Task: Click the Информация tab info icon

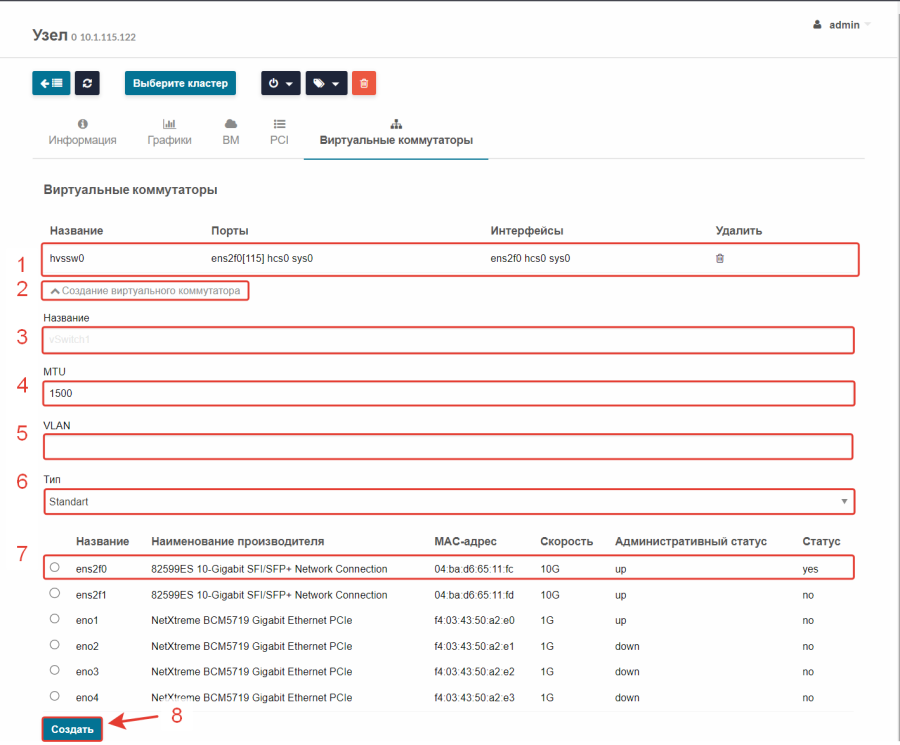Action: pyautogui.click(x=83, y=124)
